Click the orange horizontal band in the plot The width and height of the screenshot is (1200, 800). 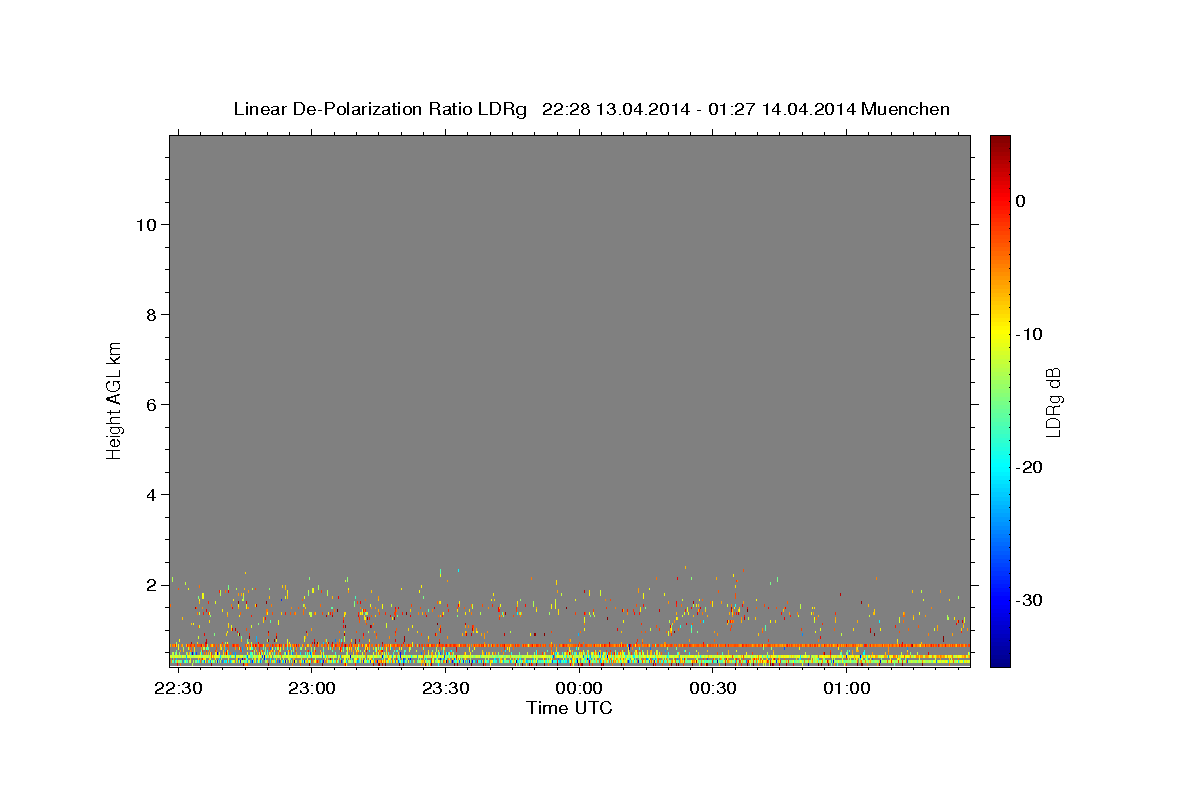[570, 646]
